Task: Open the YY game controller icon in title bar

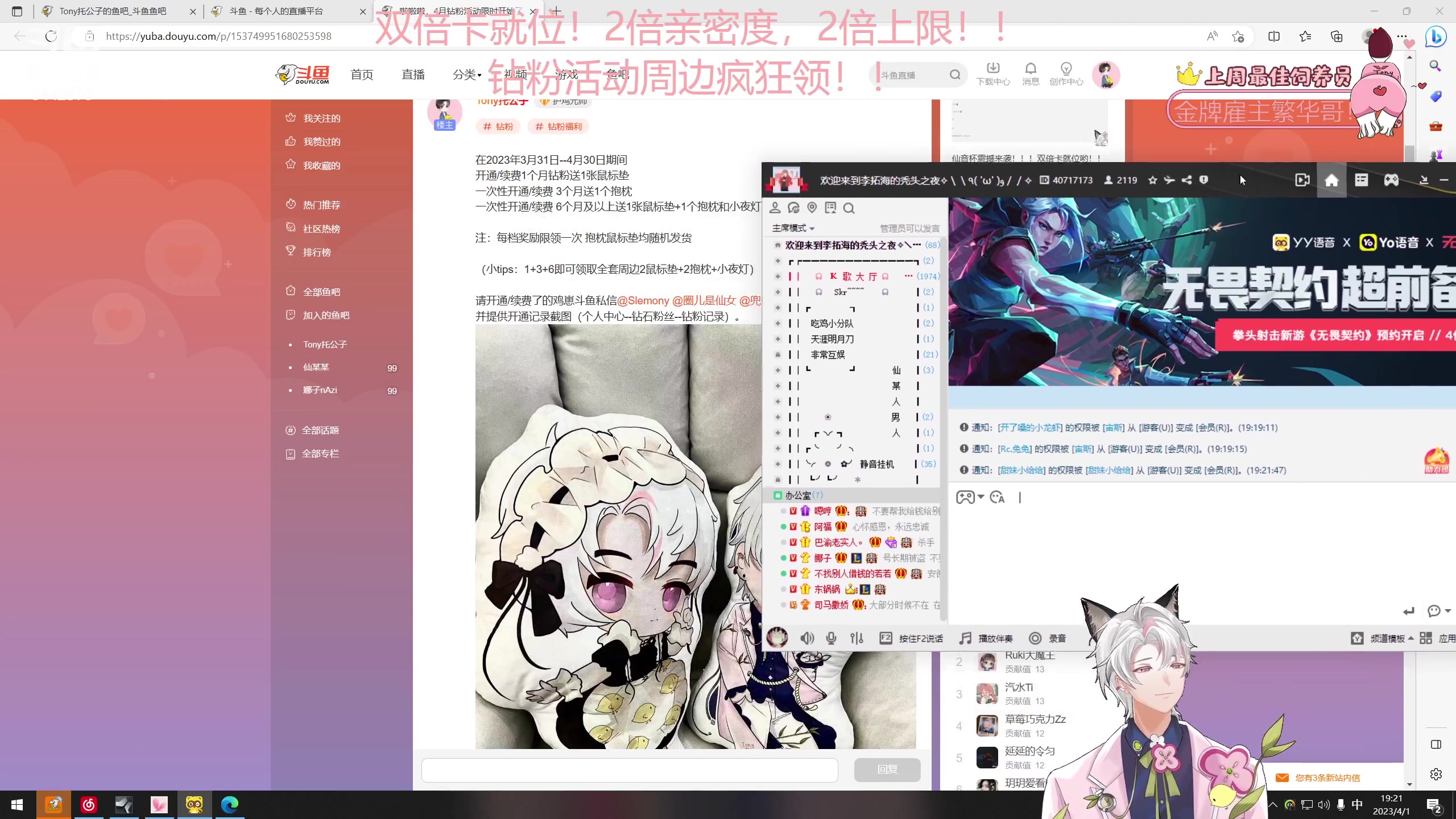Action: tap(1391, 180)
